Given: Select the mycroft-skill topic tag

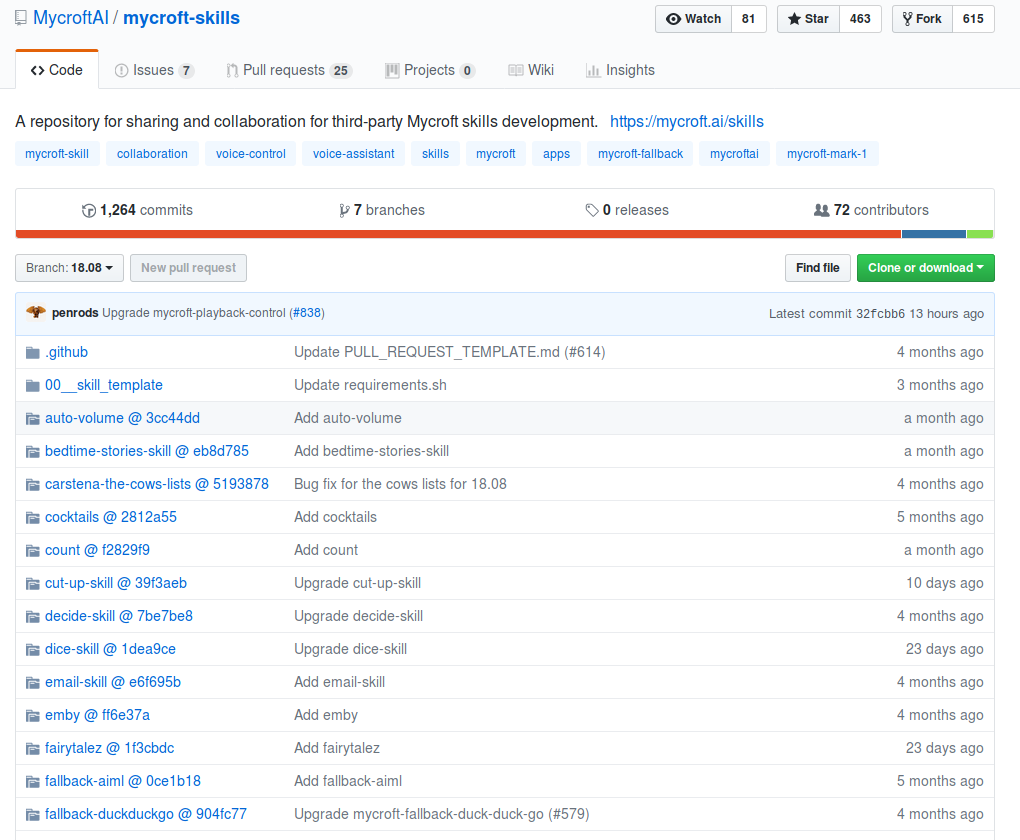Looking at the screenshot, I should pos(57,154).
